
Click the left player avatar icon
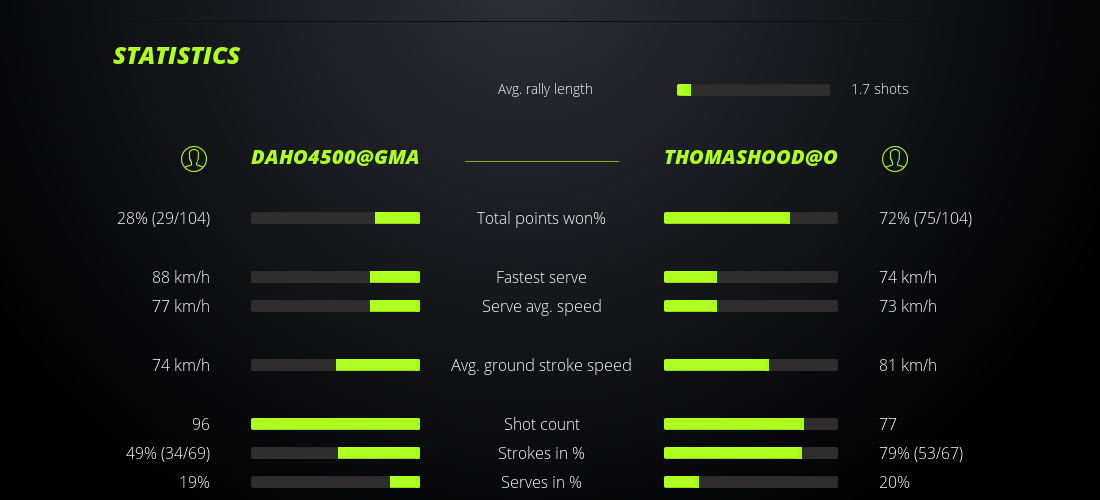point(194,158)
